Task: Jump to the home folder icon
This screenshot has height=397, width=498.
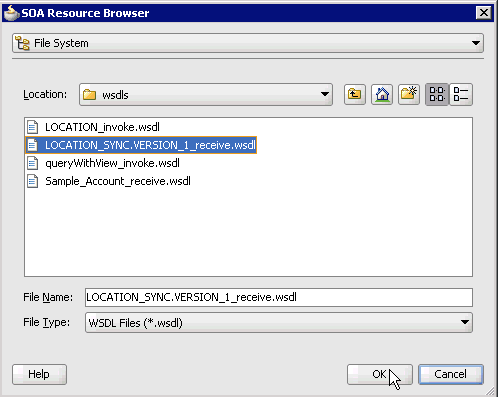Action: pyautogui.click(x=382, y=94)
